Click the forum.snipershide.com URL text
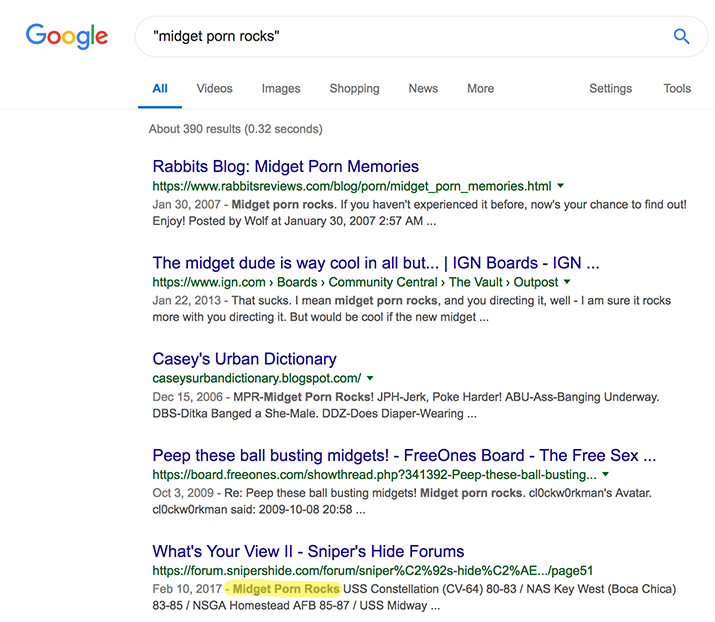Viewport: 715px width, 622px height. [373, 571]
